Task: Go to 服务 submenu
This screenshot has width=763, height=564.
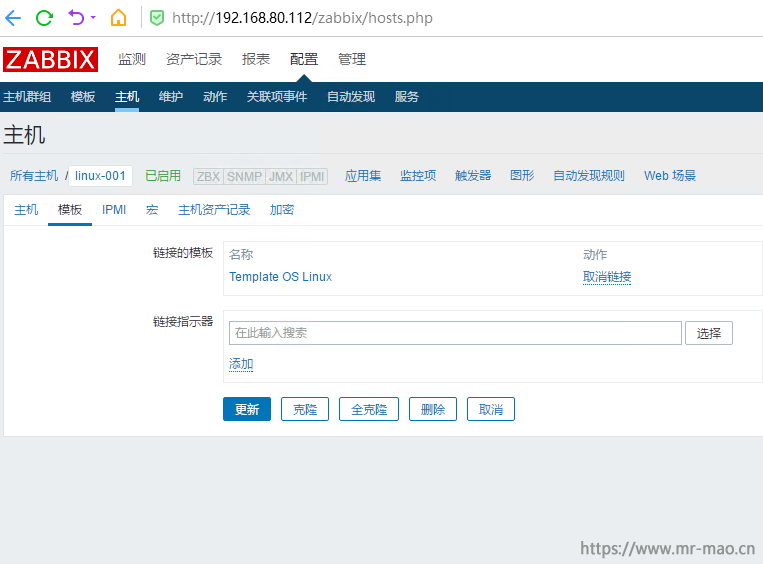Action: tap(407, 97)
